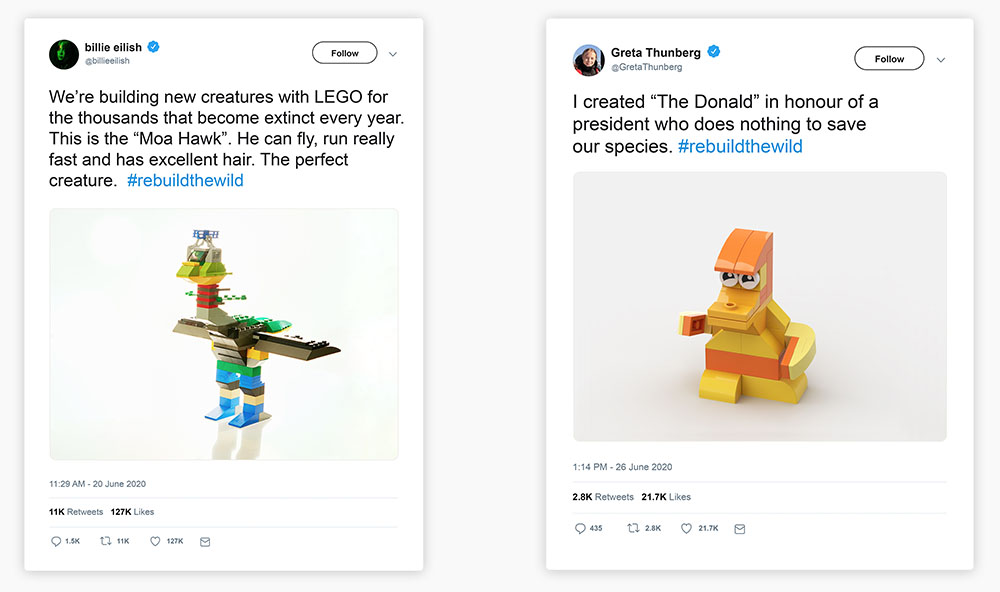Click billie eilish's verified badge
Screen dimensions: 1000x592
[x=153, y=47]
